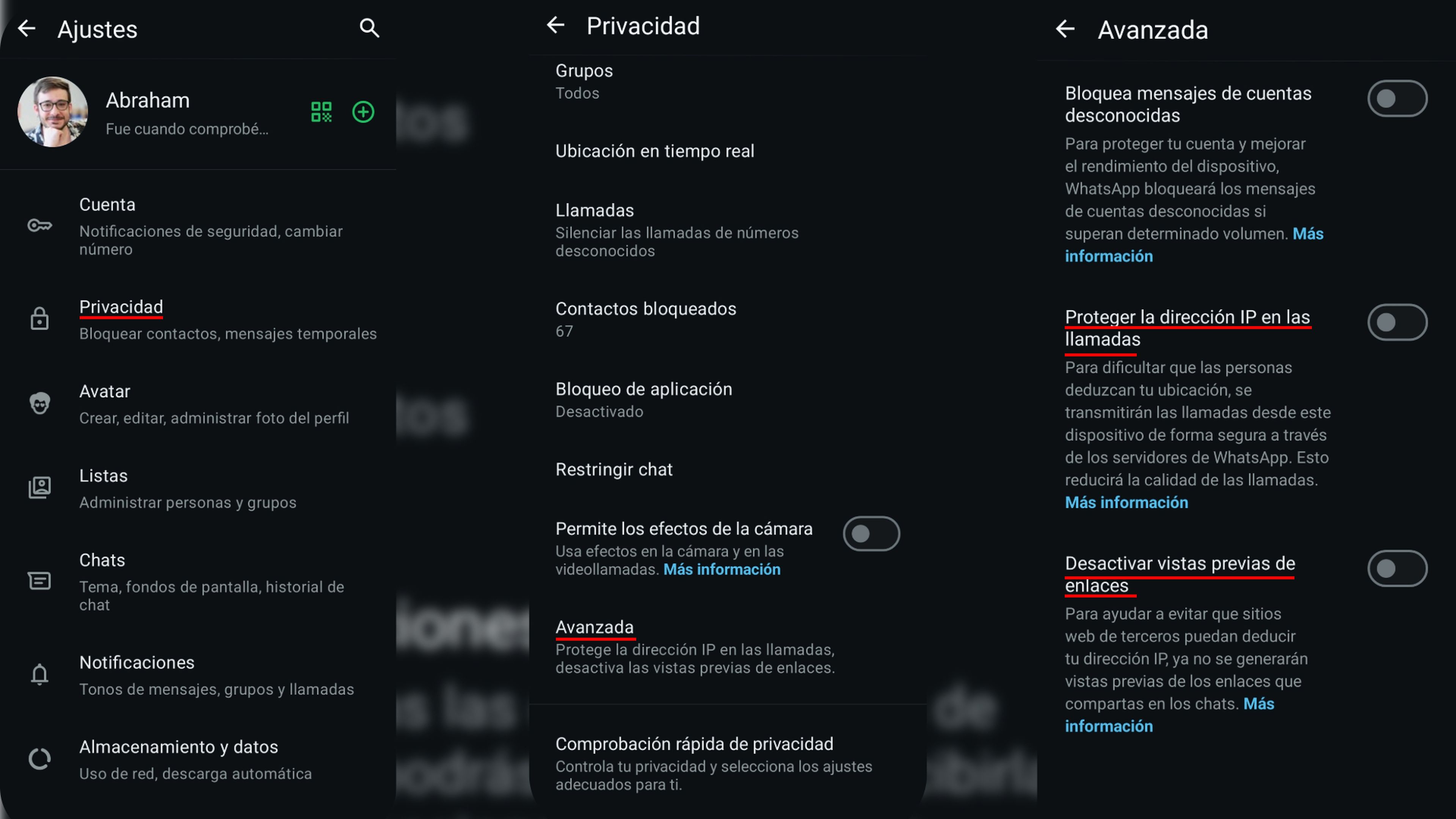Click the bell icon beside Notificaciones
This screenshot has width=1456, height=819.
tap(39, 674)
